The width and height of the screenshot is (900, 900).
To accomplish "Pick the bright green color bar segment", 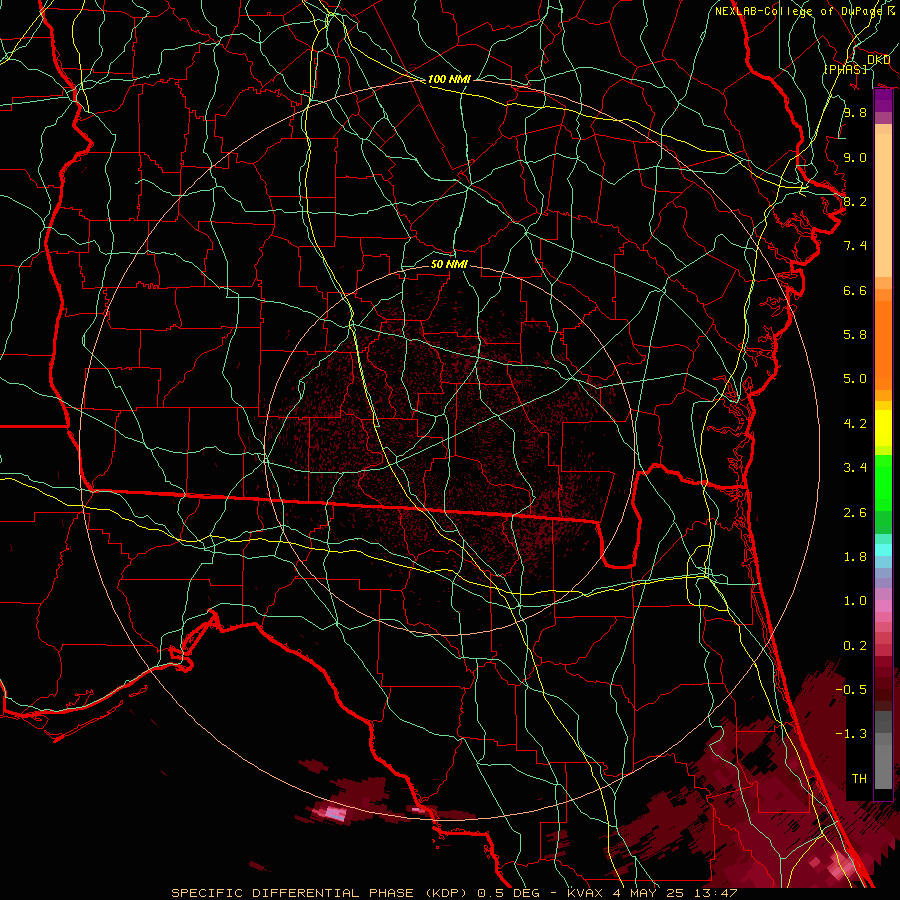I will (883, 482).
